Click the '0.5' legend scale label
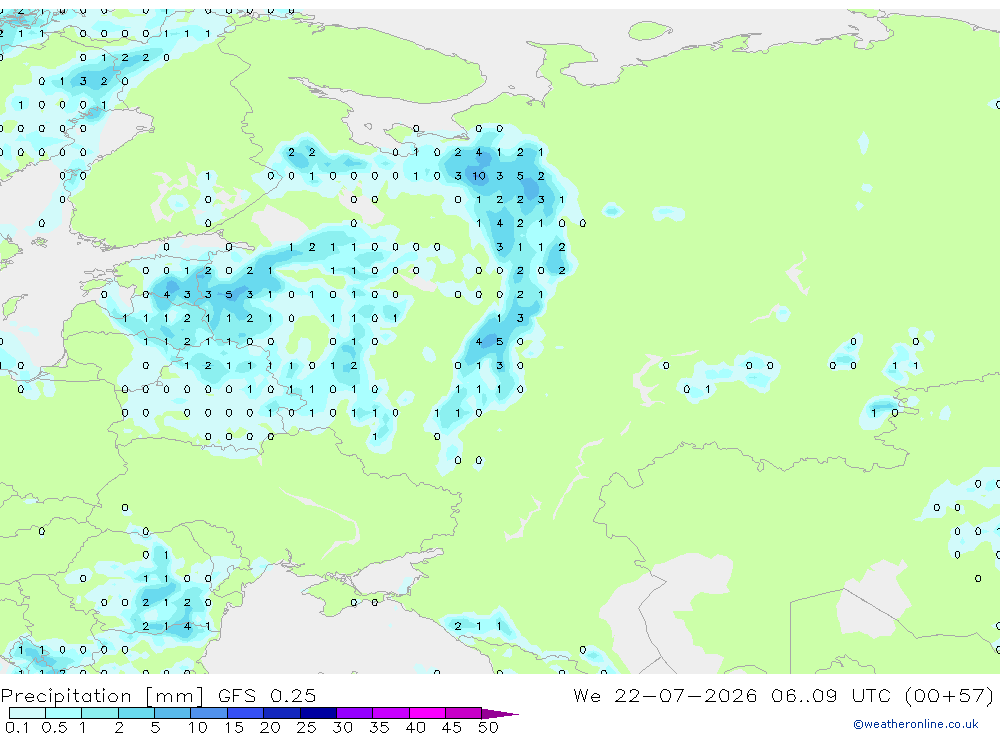Screen dimensions: 1000x733 pyautogui.click(x=54, y=727)
